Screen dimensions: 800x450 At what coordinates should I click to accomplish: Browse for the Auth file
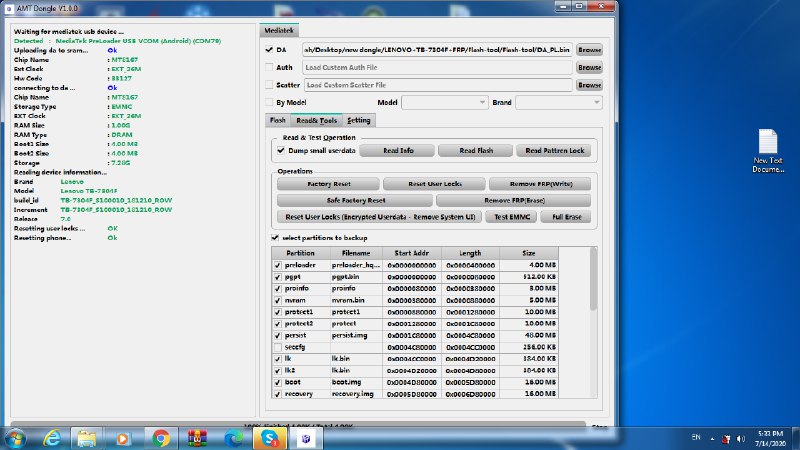[x=589, y=67]
